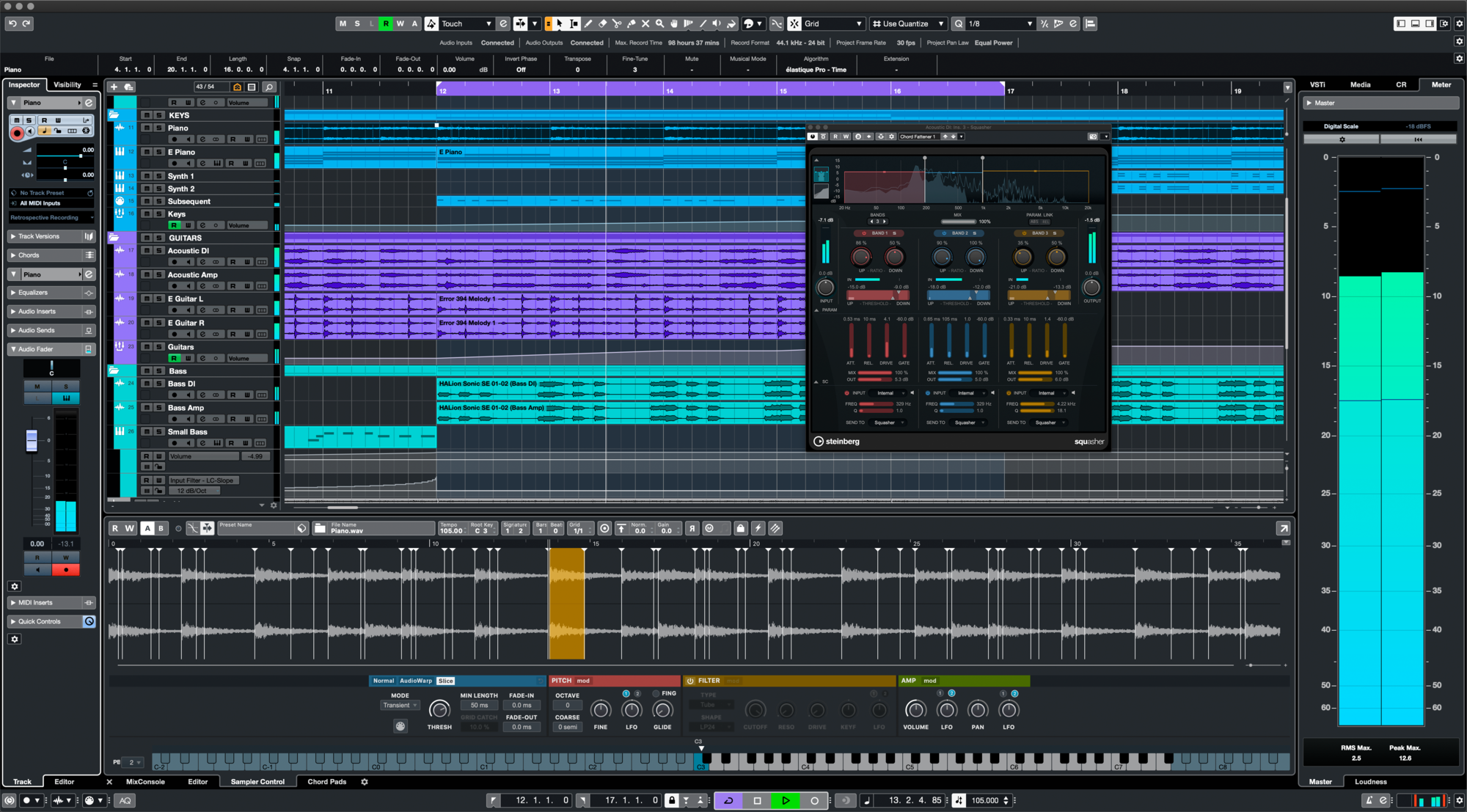
Task: Enable the FILTER section in Sampler Control
Action: click(x=690, y=681)
